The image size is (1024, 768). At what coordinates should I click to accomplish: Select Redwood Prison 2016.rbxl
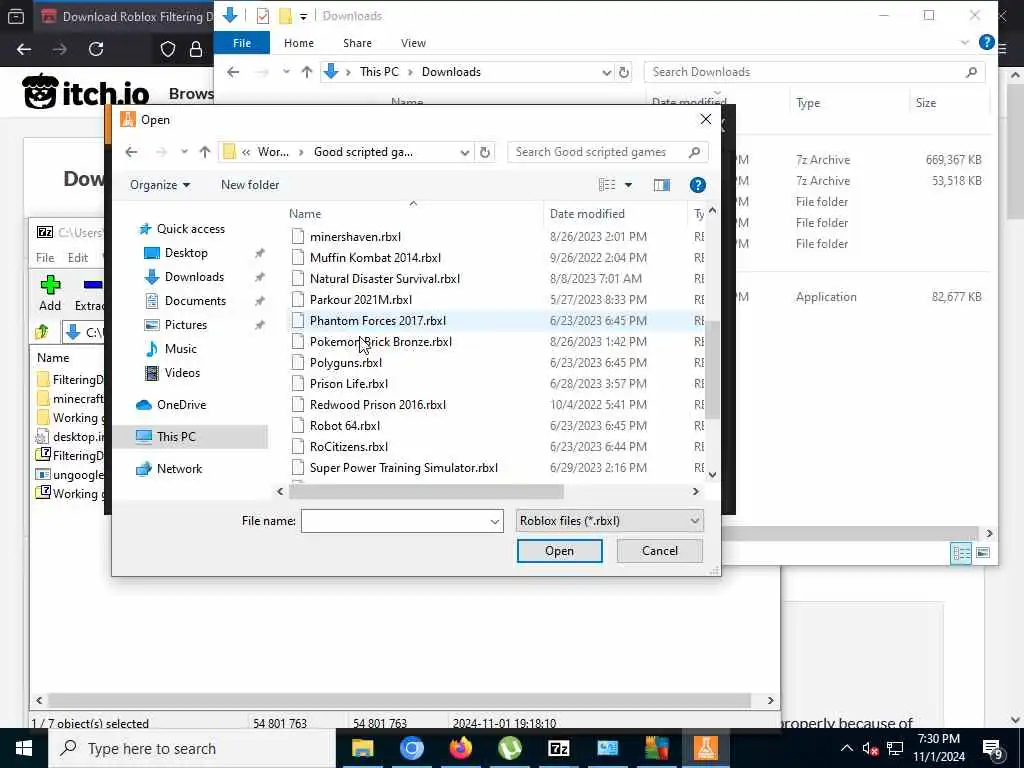point(377,404)
